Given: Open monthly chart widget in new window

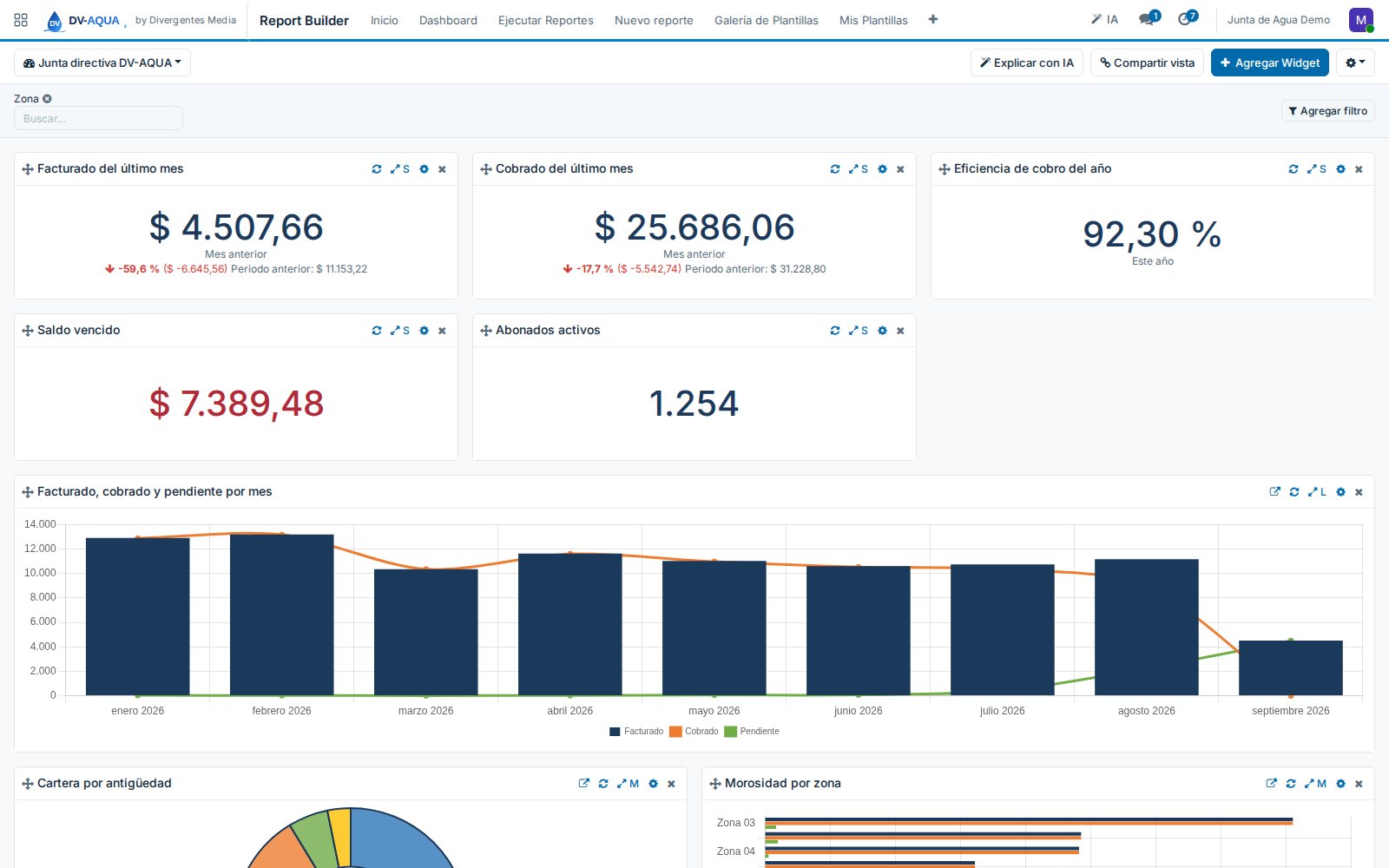Looking at the screenshot, I should point(1274,491).
